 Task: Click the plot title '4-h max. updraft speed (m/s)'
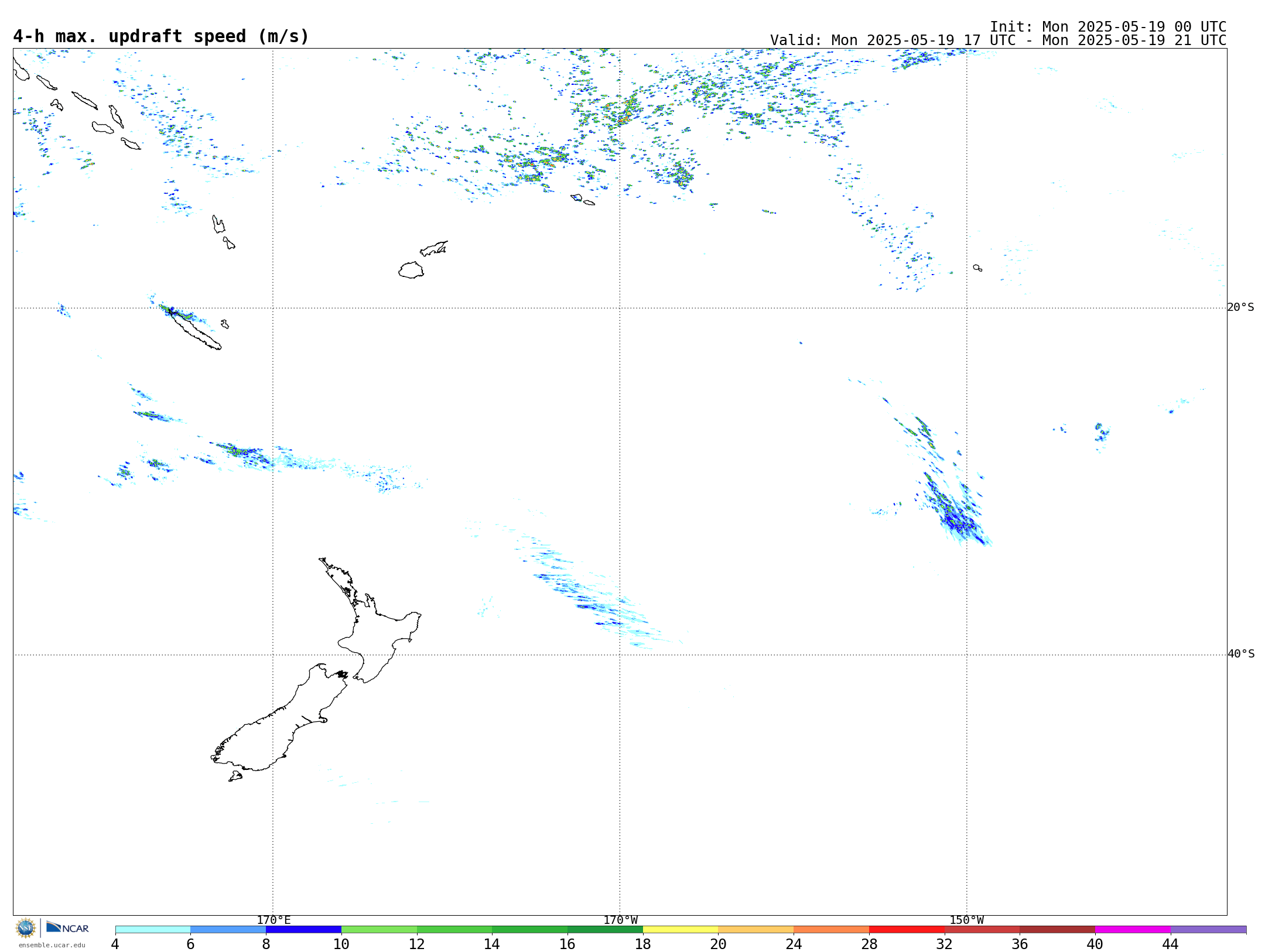pos(161,36)
